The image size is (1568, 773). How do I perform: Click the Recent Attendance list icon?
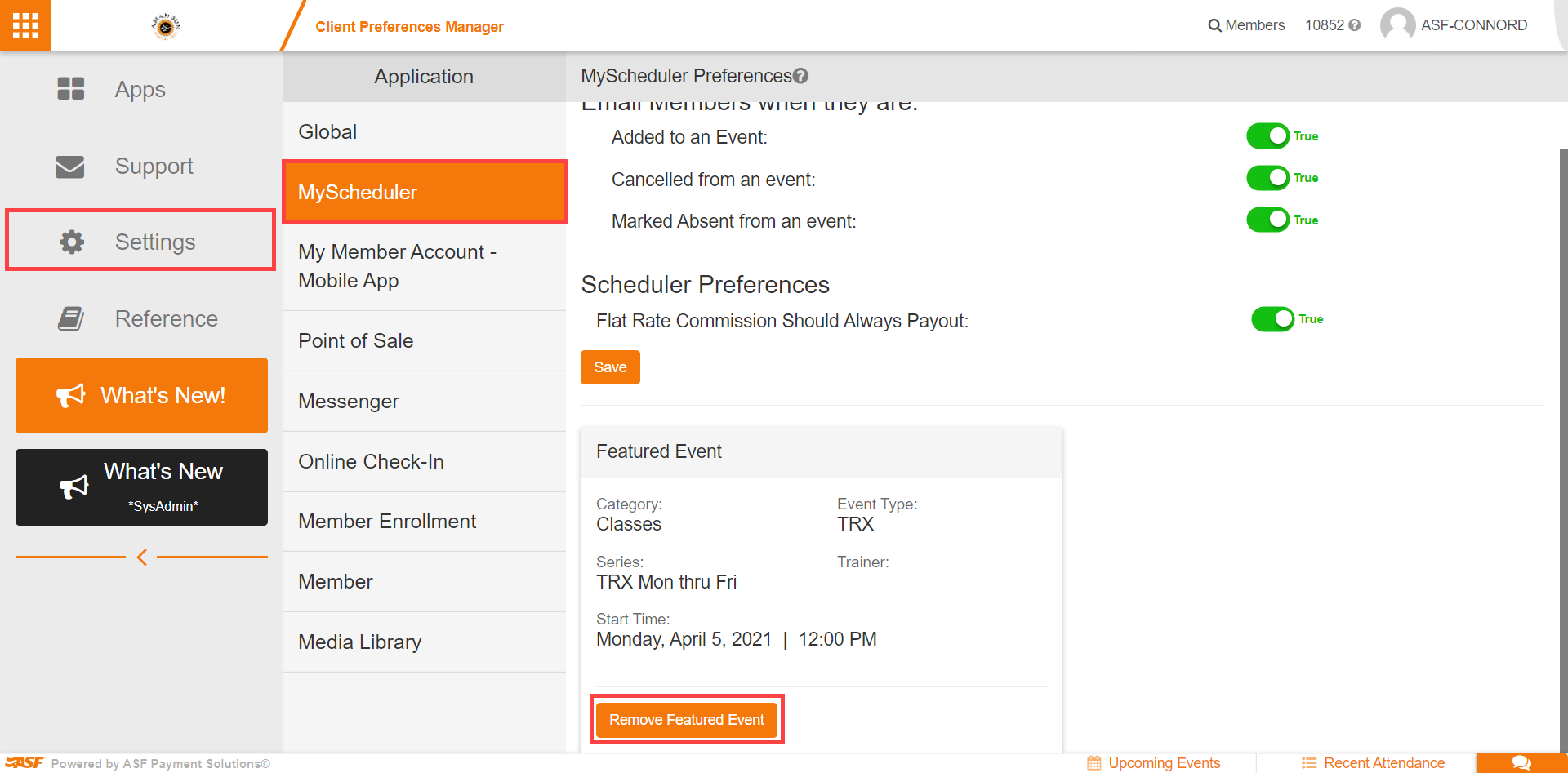(1309, 763)
